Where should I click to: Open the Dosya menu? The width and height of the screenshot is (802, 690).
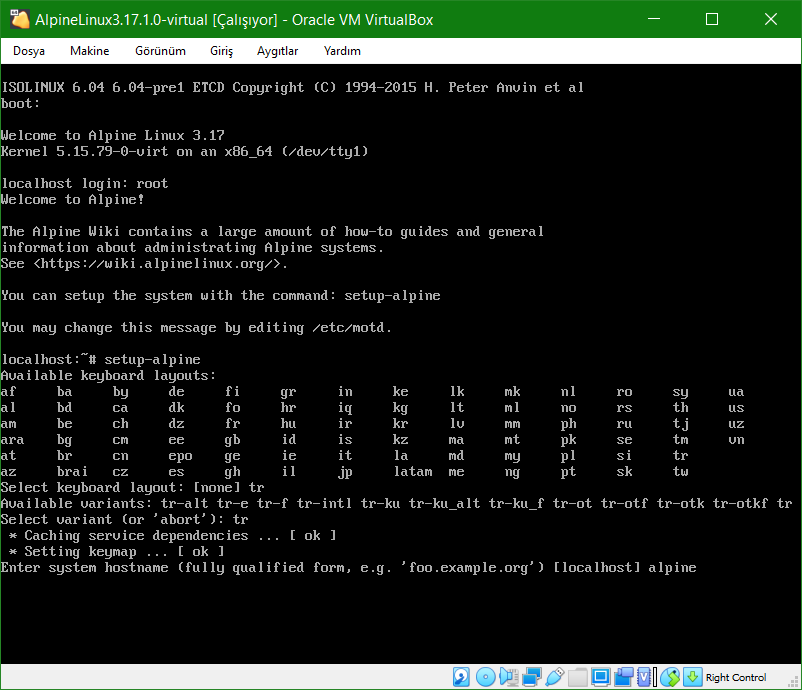point(29,51)
